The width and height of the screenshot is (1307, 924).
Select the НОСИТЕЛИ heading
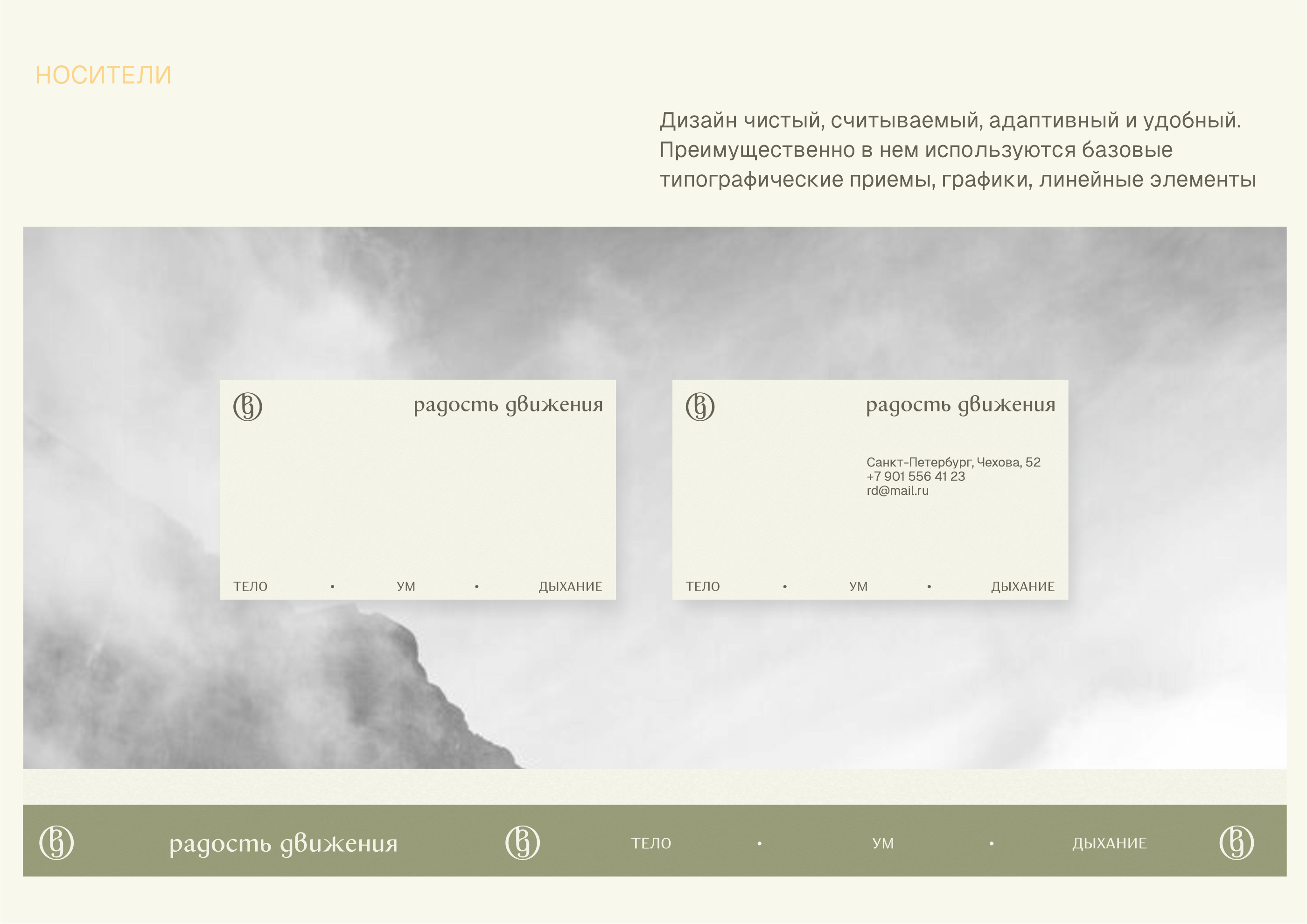coord(103,75)
